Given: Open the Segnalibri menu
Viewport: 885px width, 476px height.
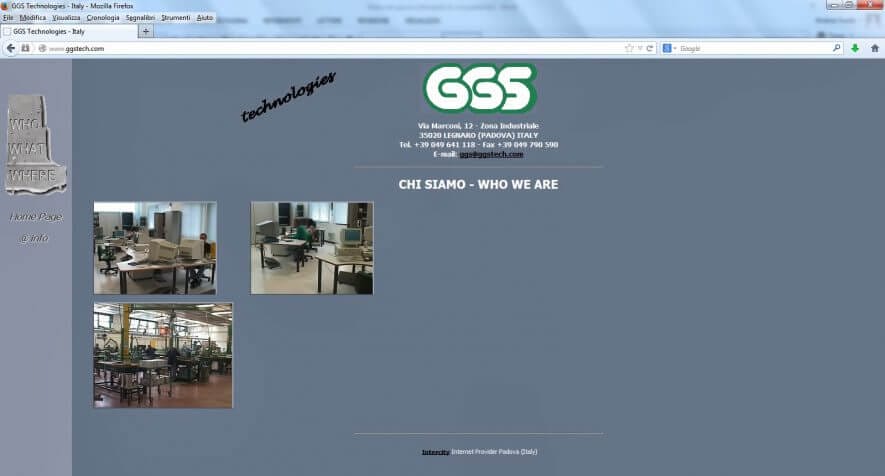Looking at the screenshot, I should (x=140, y=18).
